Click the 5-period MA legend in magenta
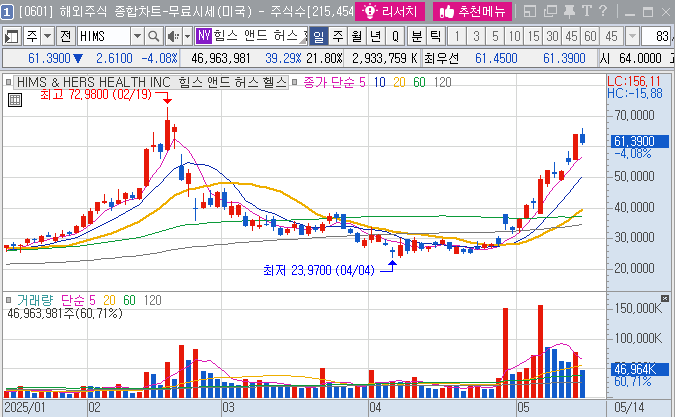Screen dimensions: 675x417 (x=362, y=82)
